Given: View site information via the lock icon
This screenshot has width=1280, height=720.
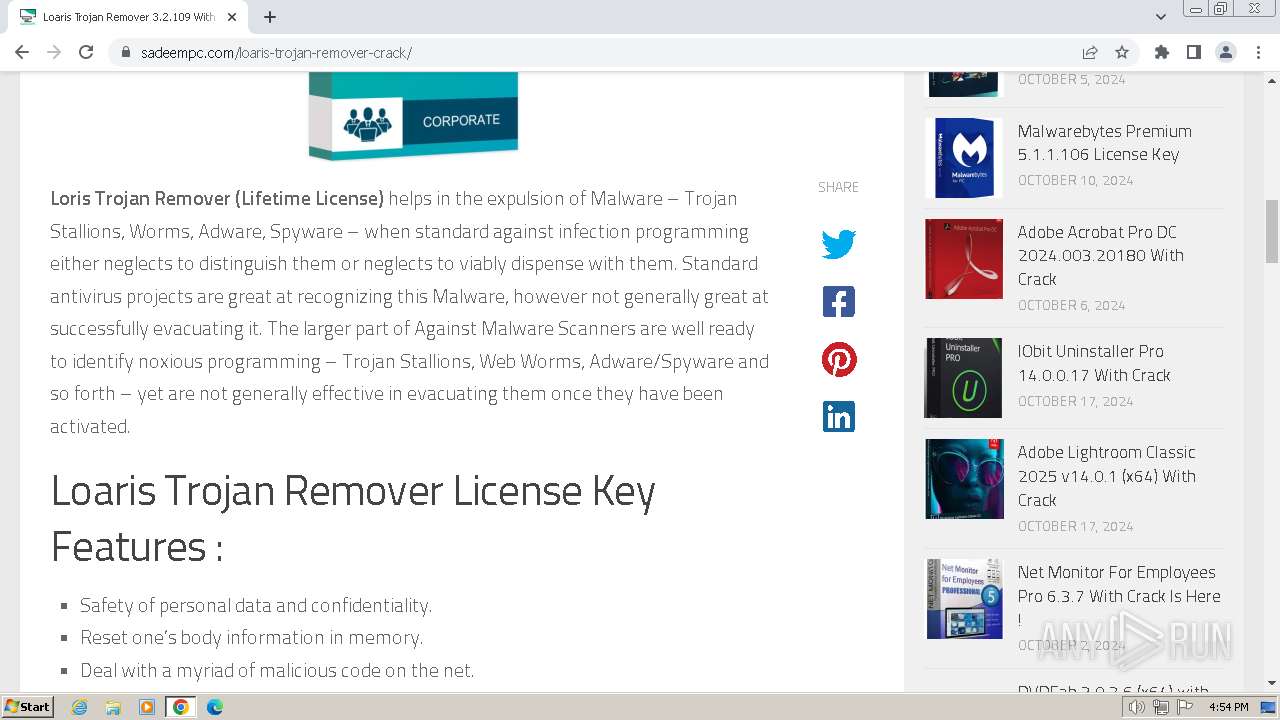Looking at the screenshot, I should pyautogui.click(x=126, y=52).
